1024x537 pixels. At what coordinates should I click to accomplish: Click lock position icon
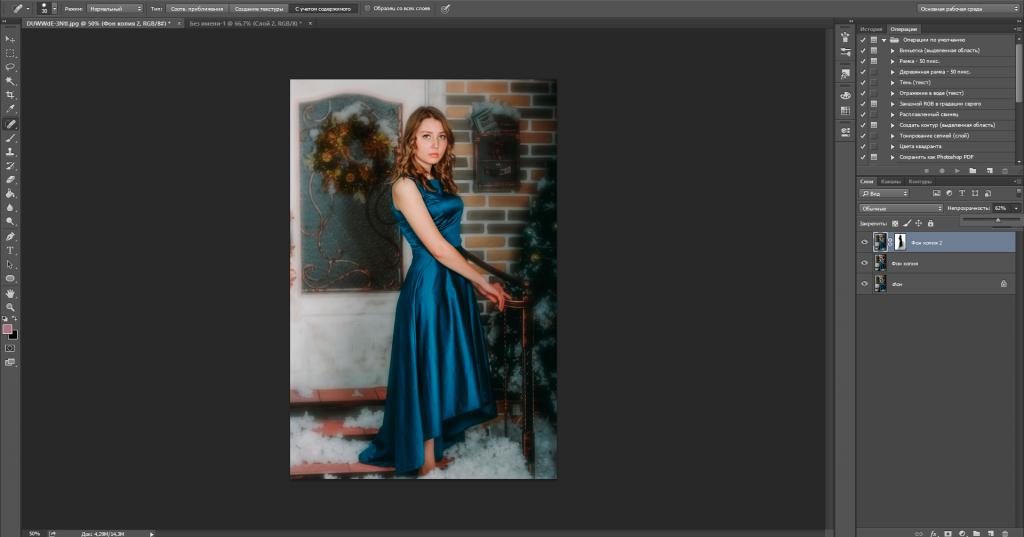(x=918, y=223)
